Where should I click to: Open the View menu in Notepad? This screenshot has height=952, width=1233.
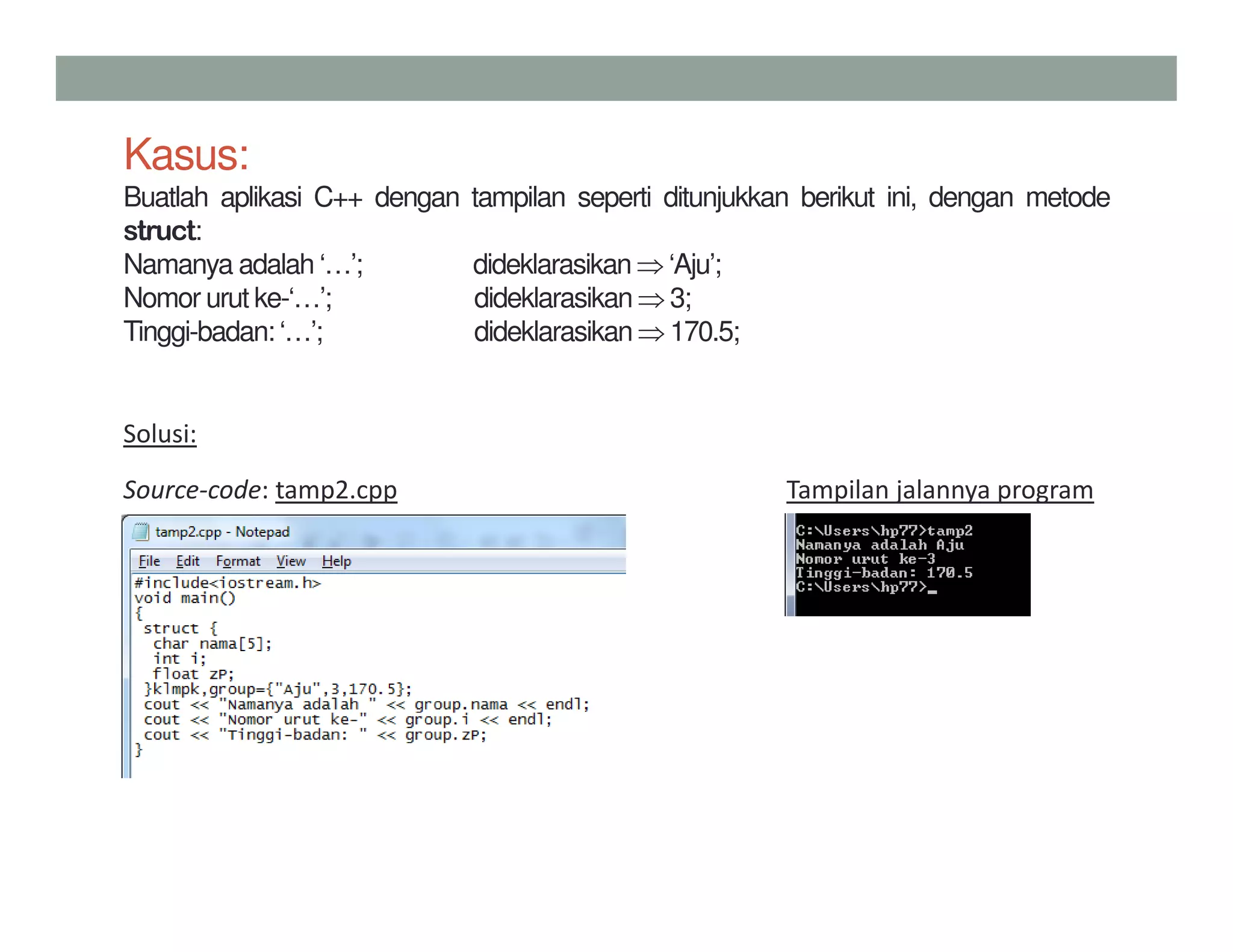[291, 561]
